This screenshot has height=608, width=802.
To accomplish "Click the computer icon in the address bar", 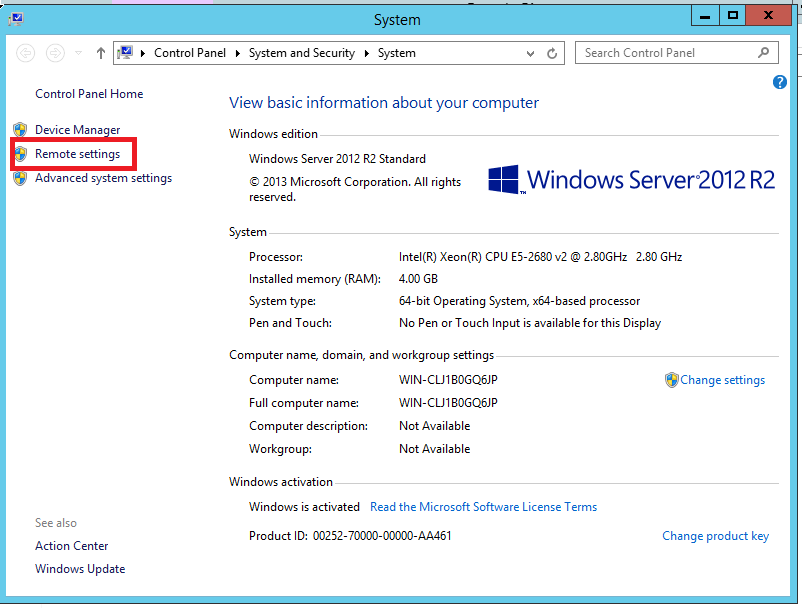I will pos(125,53).
